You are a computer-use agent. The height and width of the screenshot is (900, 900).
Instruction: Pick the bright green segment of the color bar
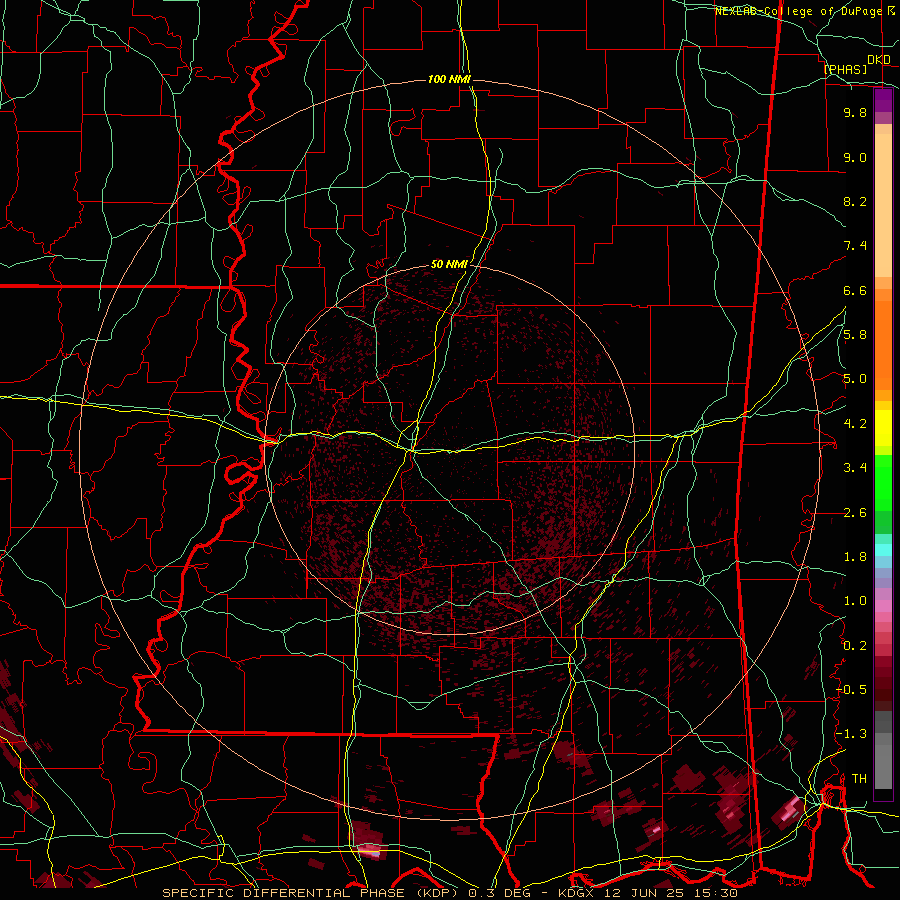coord(883,483)
